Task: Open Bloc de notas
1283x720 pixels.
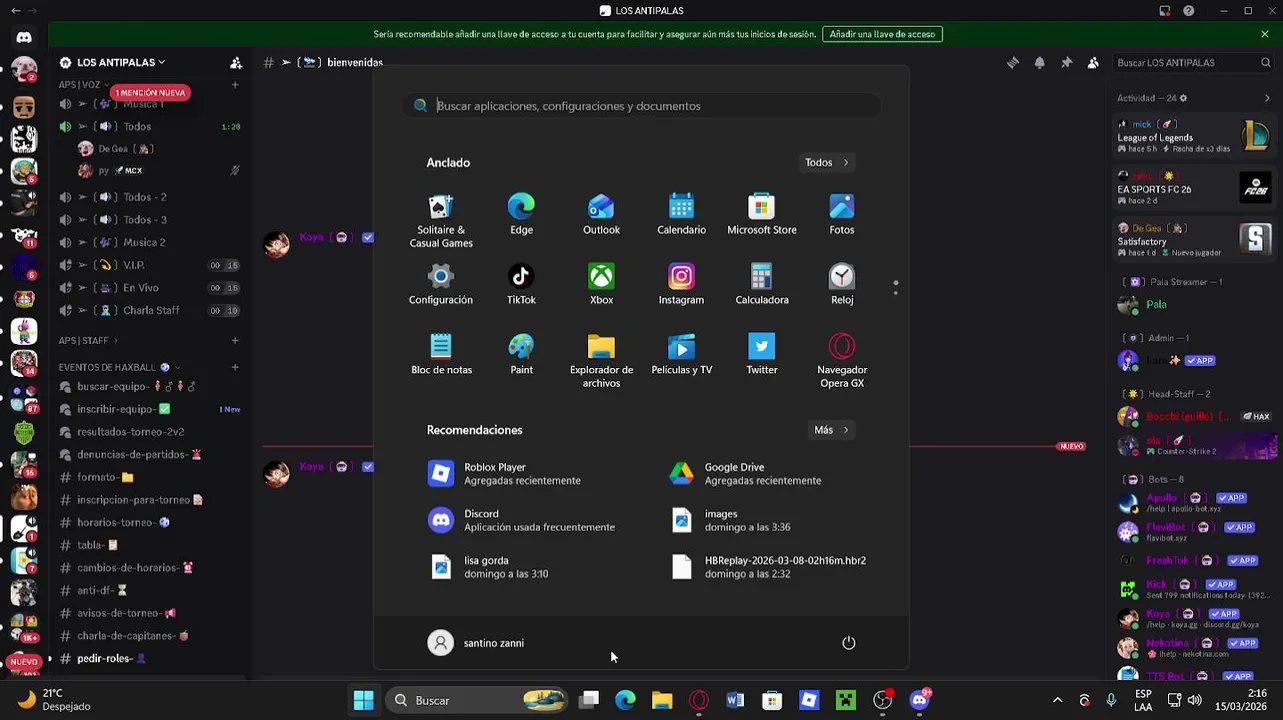Action: coord(441,355)
